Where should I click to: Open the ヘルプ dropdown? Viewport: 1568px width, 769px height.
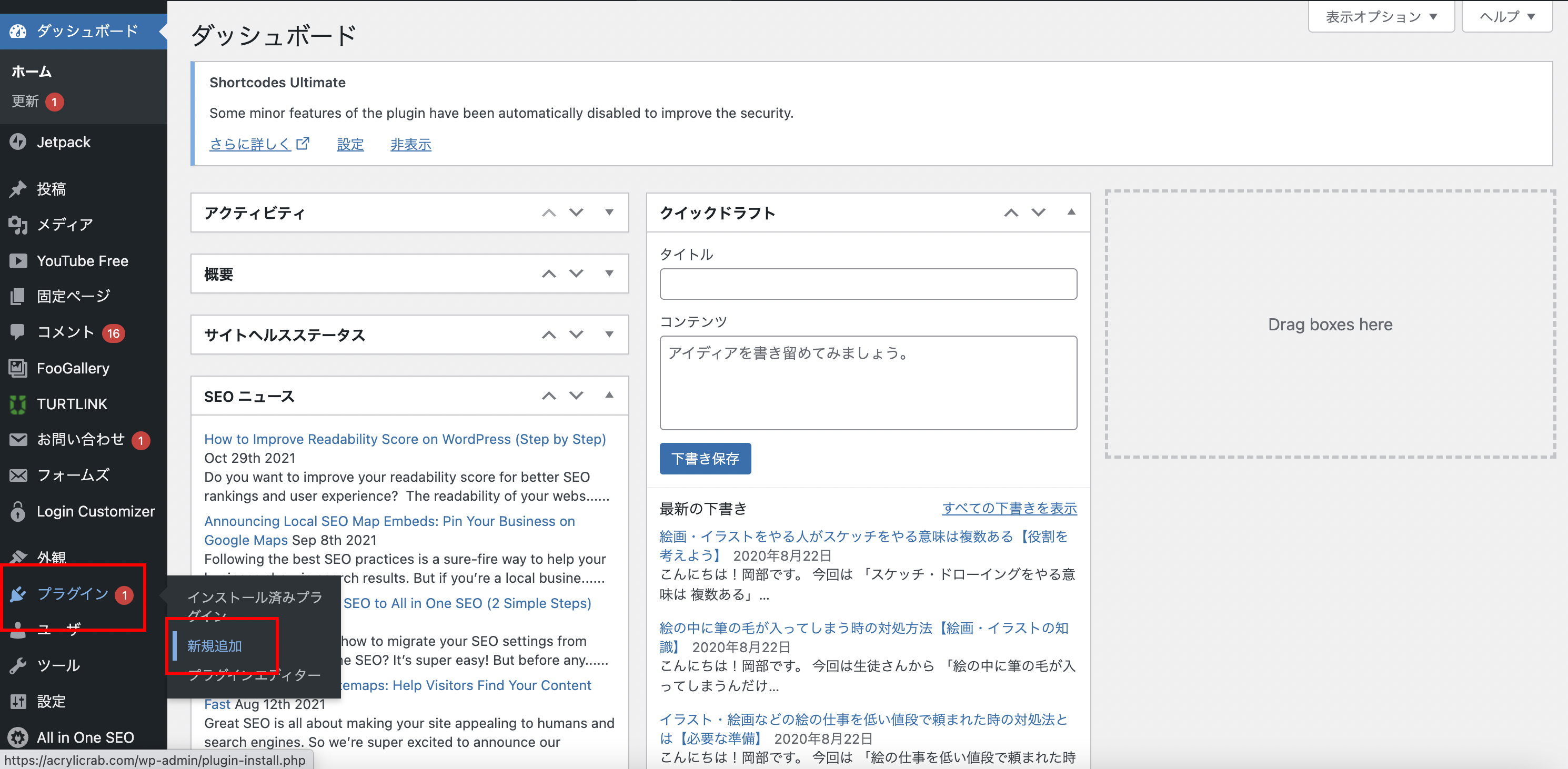pos(1506,17)
